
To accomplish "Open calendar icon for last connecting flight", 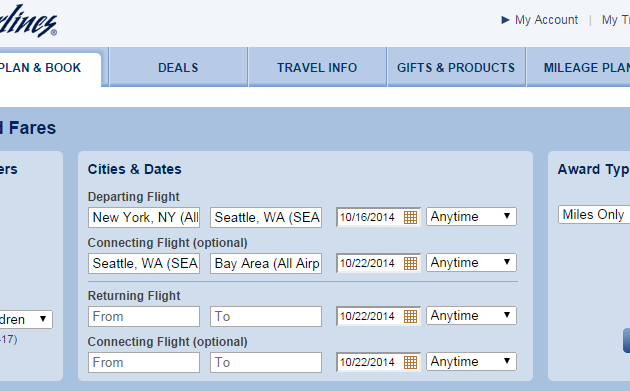I will click(410, 362).
